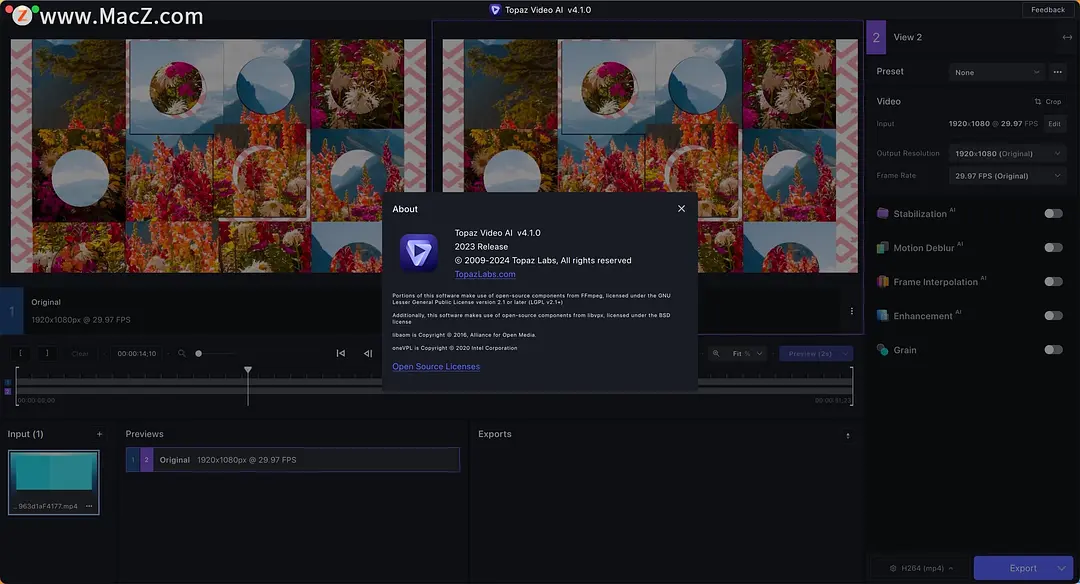
Task: Select the 963d1aF4177.mp4 input thumbnail
Action: (x=54, y=482)
